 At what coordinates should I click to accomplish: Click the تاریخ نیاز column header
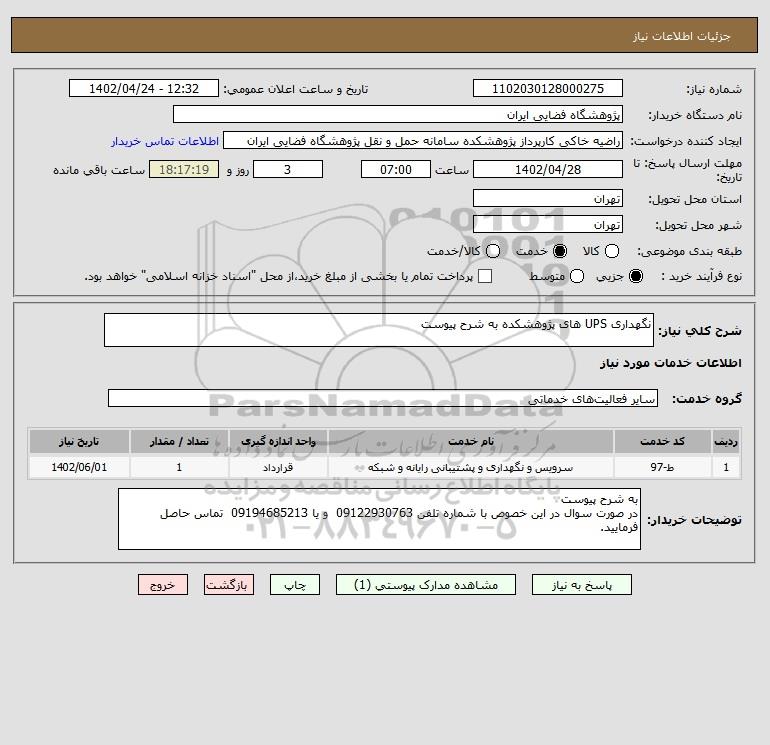(79, 441)
